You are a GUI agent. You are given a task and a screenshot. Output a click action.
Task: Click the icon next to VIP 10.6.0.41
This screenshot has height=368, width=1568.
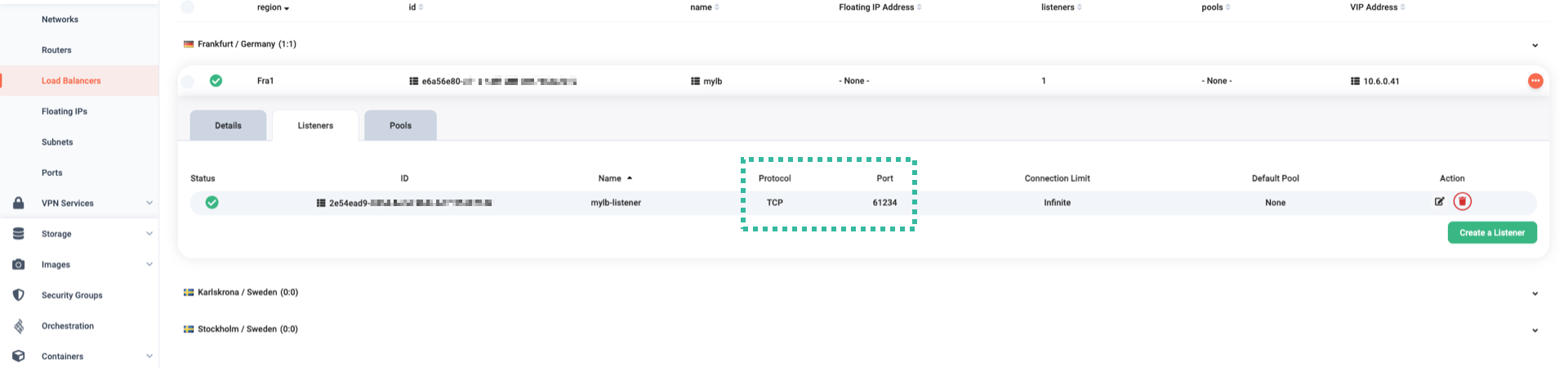pos(1356,81)
